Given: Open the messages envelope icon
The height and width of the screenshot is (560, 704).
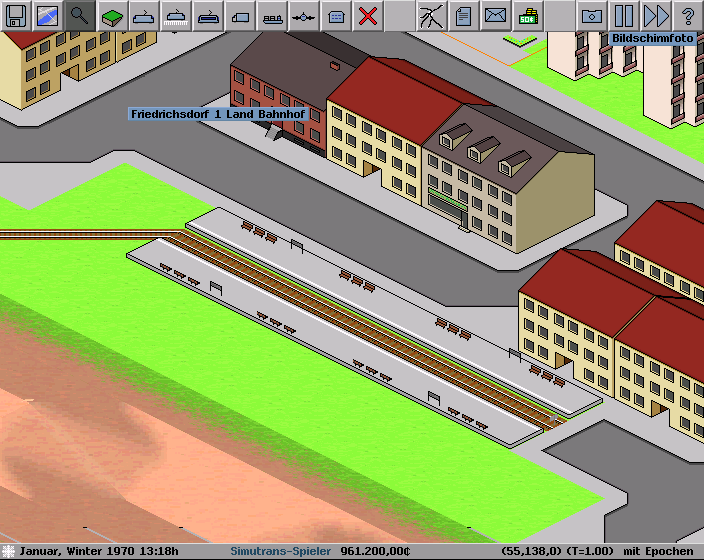Looking at the screenshot, I should tap(495, 15).
